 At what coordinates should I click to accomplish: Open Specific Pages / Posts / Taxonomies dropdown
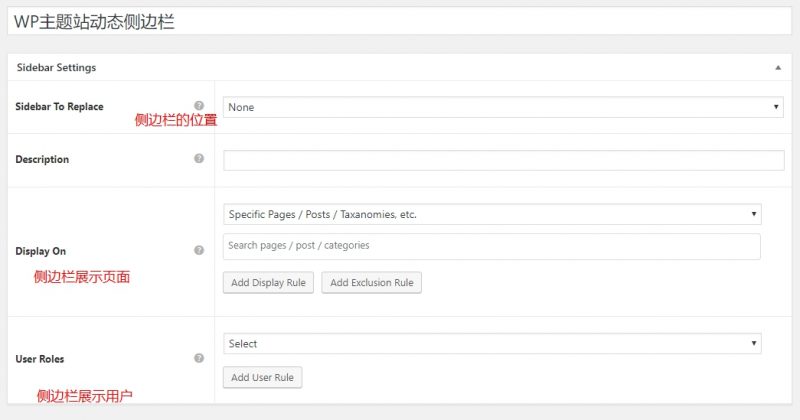pyautogui.click(x=492, y=214)
